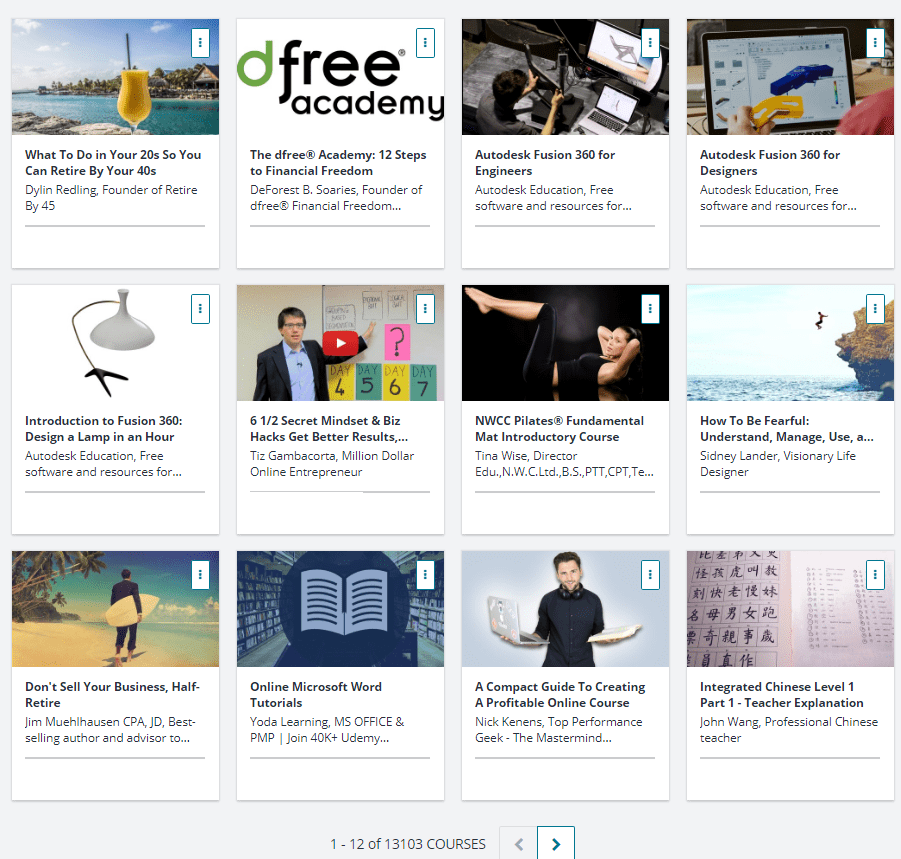Go to next page of courses
This screenshot has width=901, height=859.
pos(556,844)
